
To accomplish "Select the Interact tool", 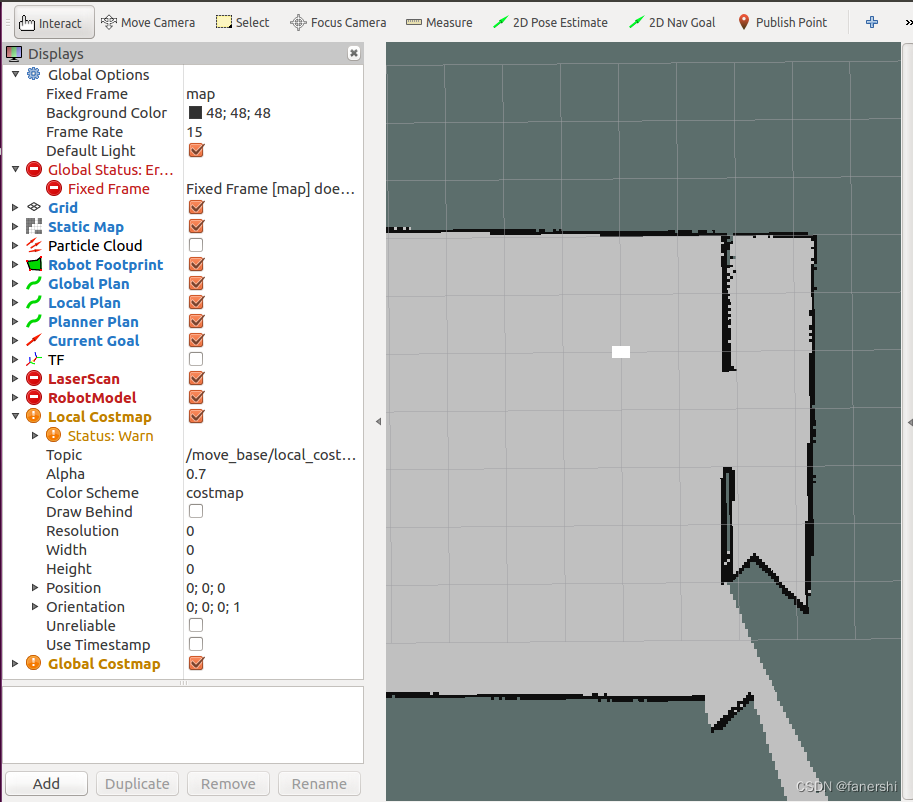I will [53, 20].
